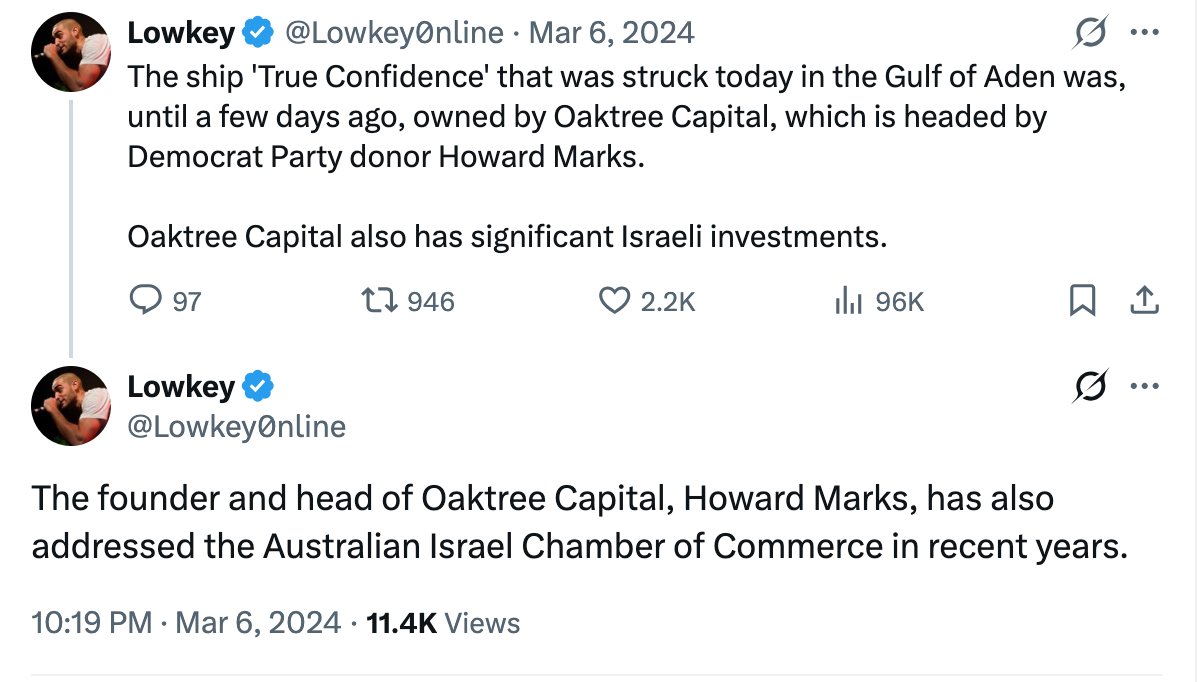Open the three-dot more menu on first tweet
1198x682 pixels.
pyautogui.click(x=1145, y=32)
